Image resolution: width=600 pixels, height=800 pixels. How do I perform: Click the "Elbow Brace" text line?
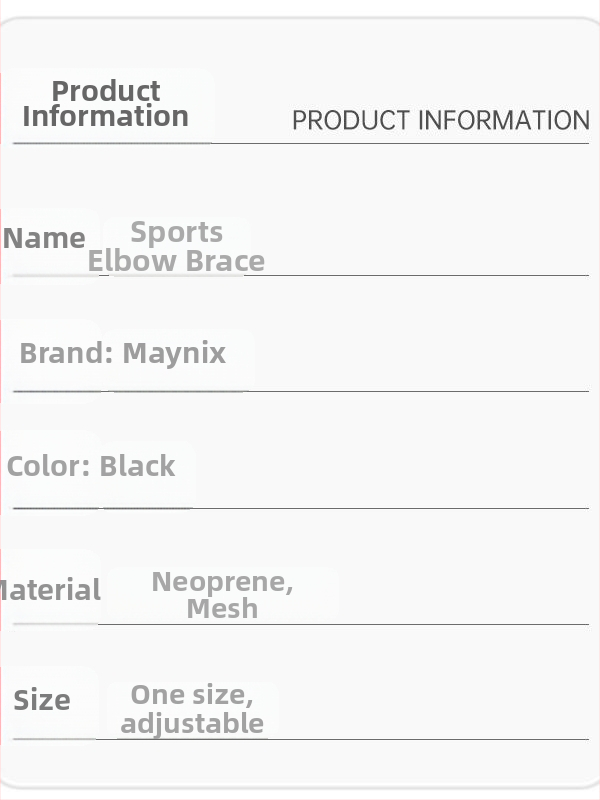(x=176, y=261)
